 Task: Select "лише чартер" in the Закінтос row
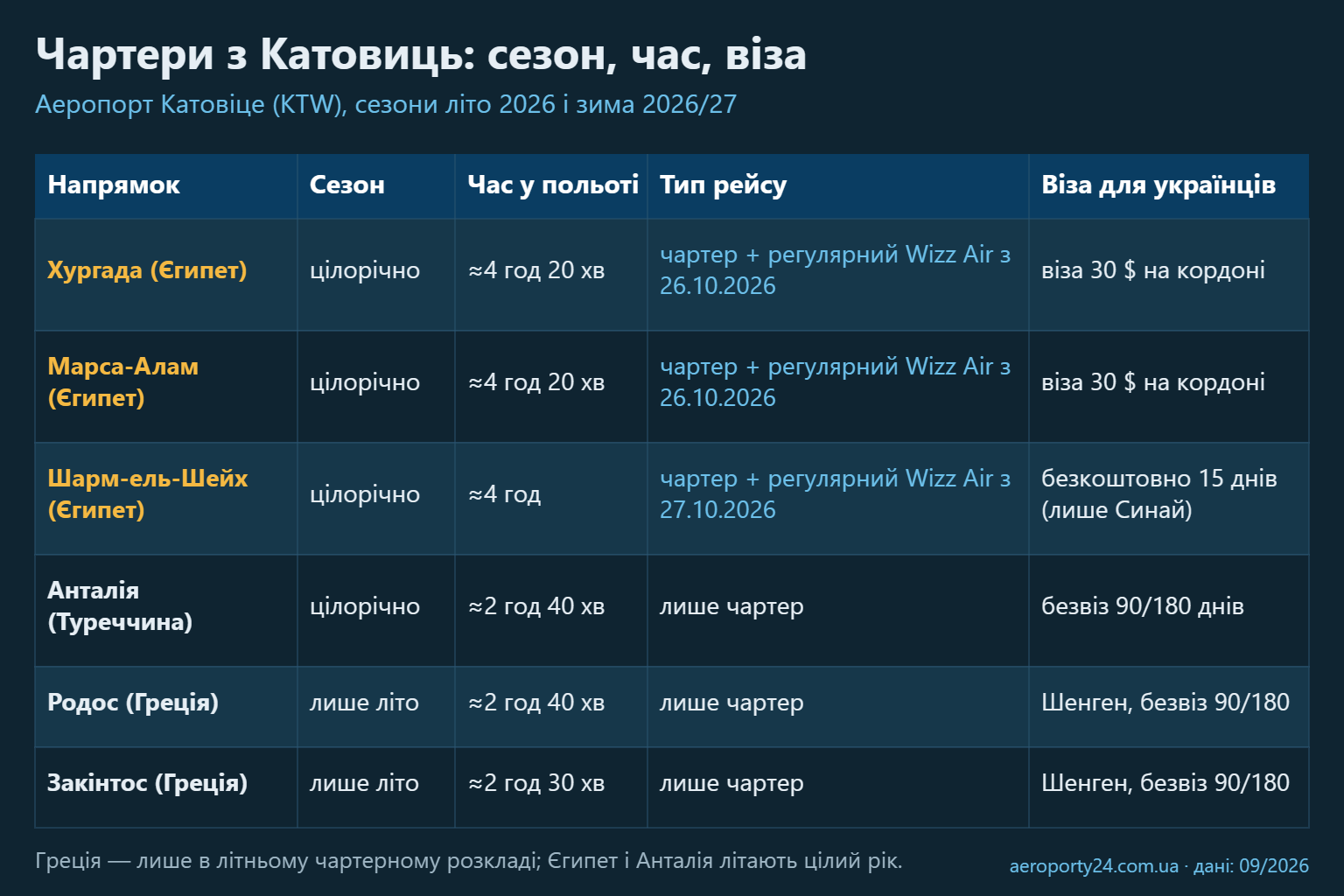(x=731, y=783)
